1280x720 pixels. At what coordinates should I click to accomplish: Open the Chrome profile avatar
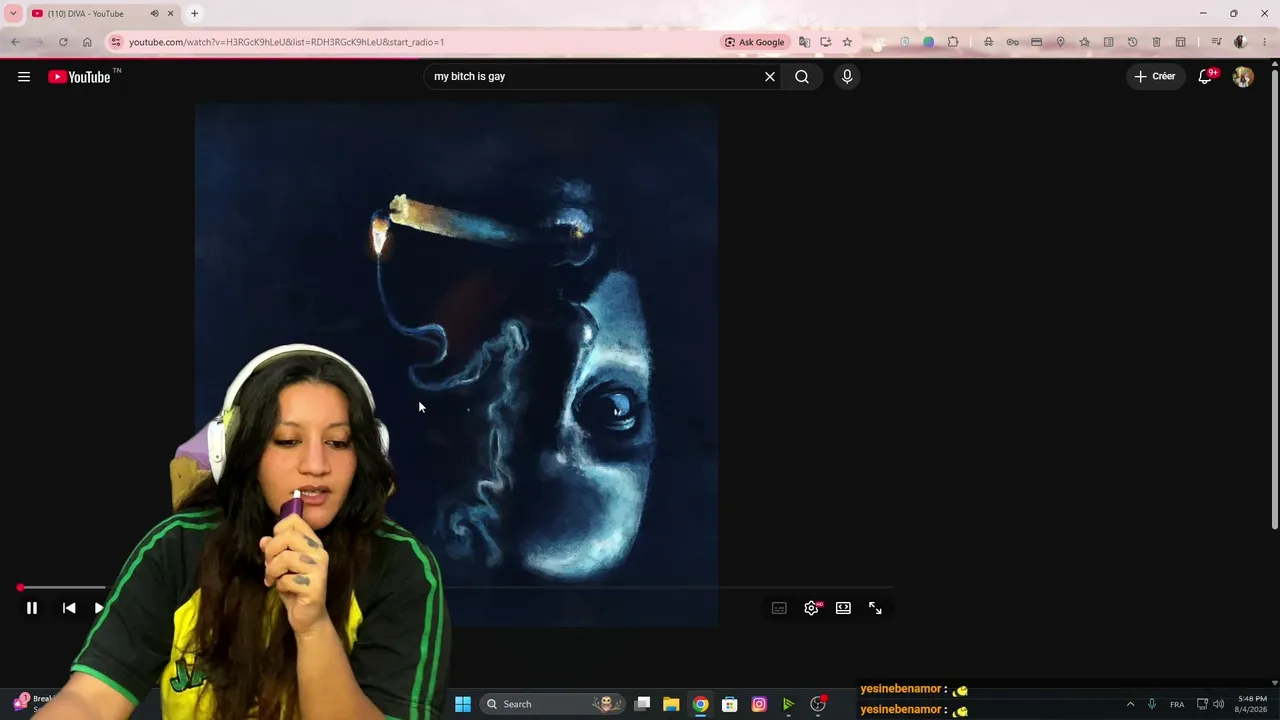tap(1241, 42)
